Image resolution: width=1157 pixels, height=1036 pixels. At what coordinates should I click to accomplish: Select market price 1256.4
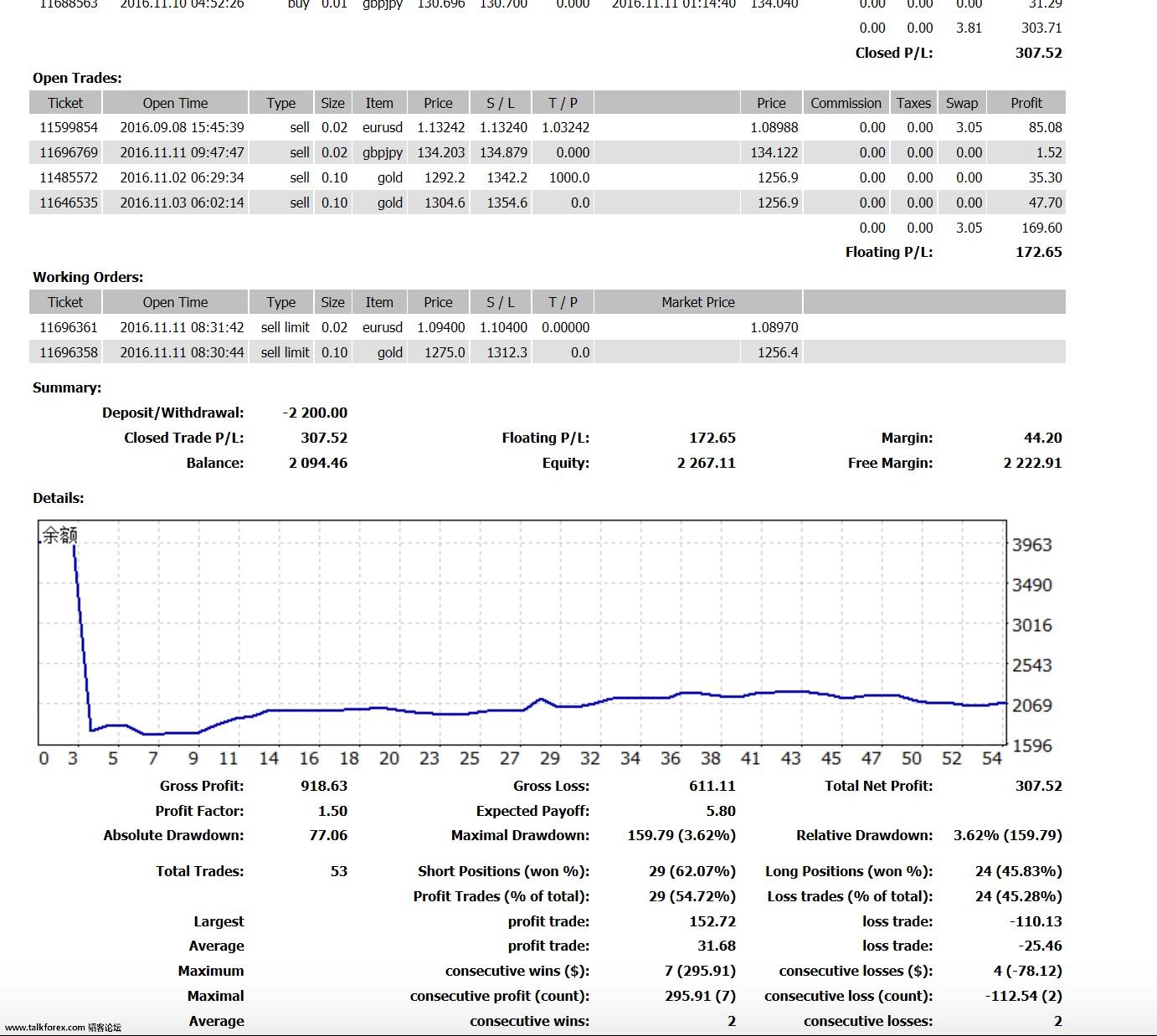(x=778, y=352)
